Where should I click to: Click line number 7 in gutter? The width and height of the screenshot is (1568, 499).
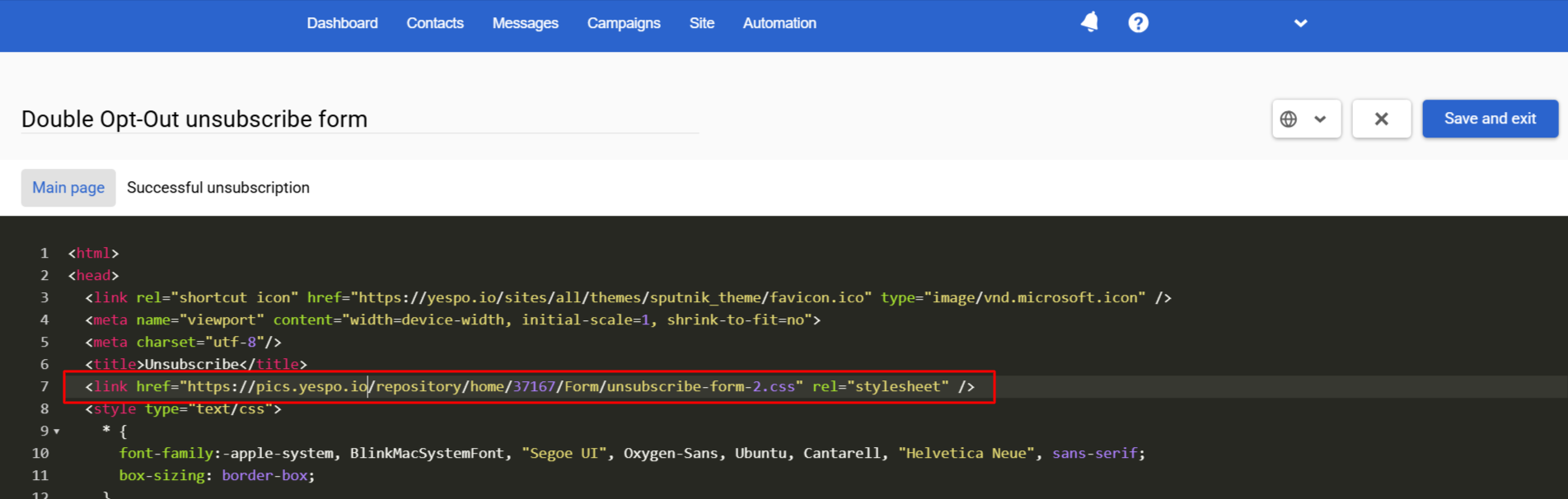pos(44,386)
